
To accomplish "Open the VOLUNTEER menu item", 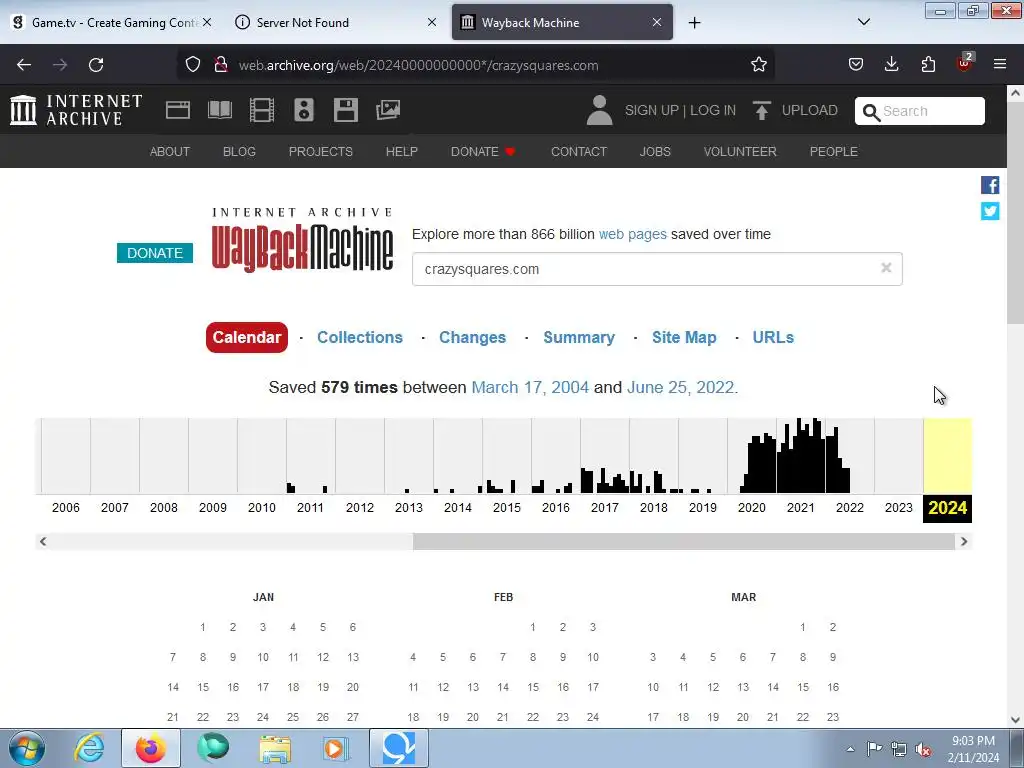I will [740, 152].
